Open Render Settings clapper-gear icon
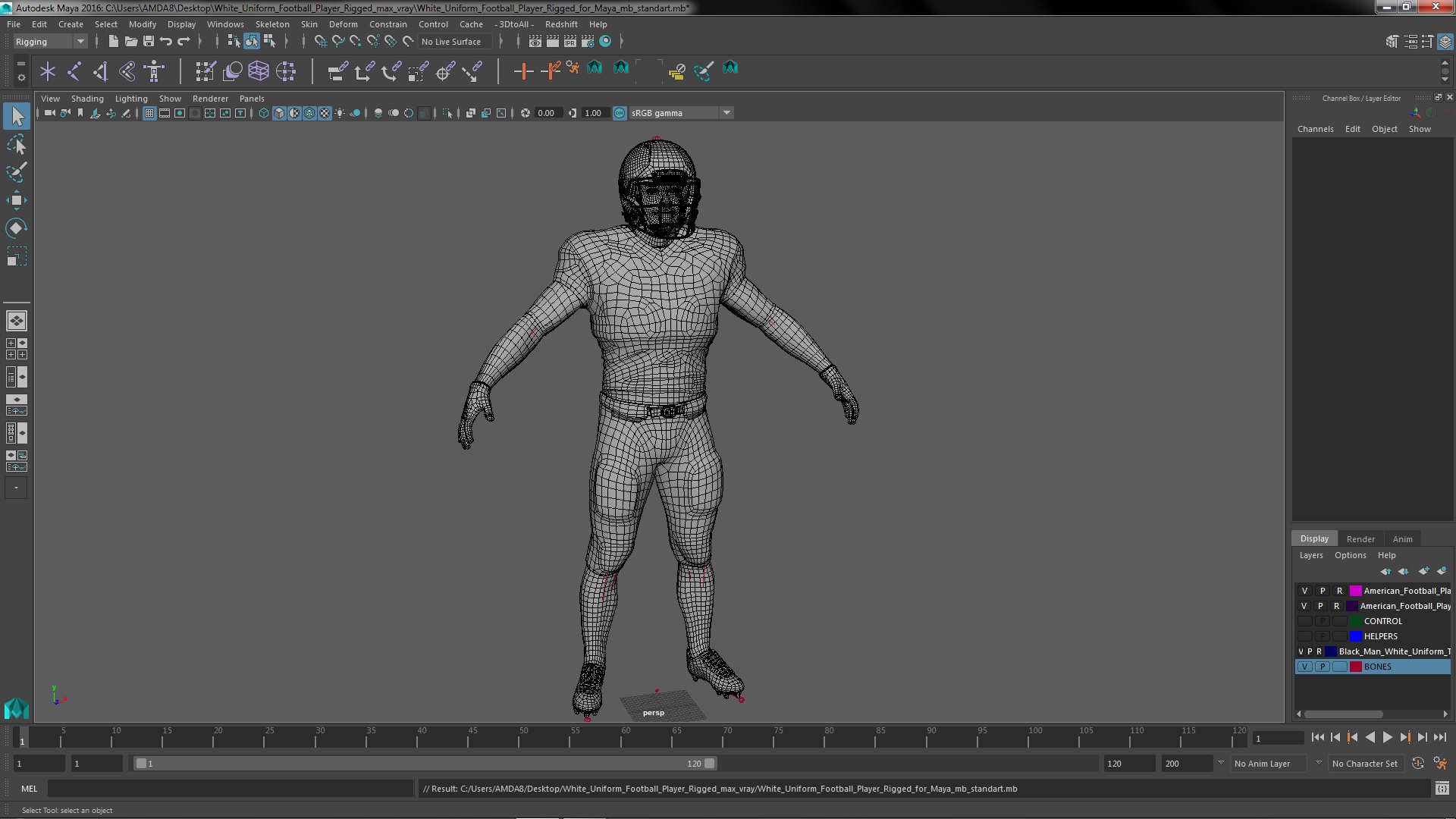 [588, 42]
